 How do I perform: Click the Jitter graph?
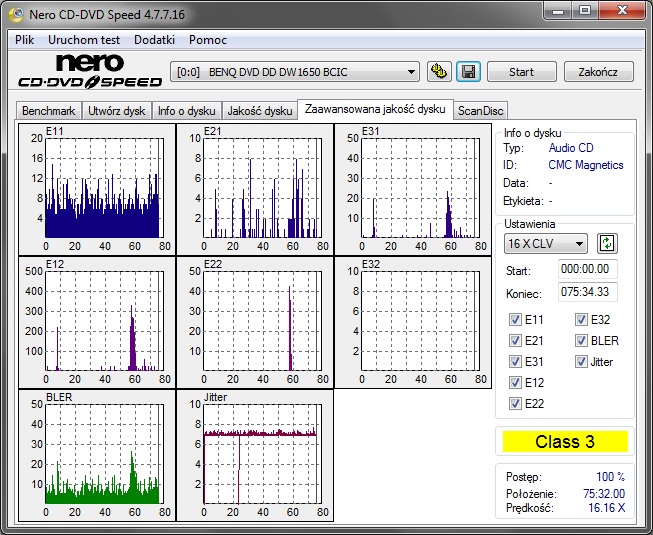coord(255,455)
